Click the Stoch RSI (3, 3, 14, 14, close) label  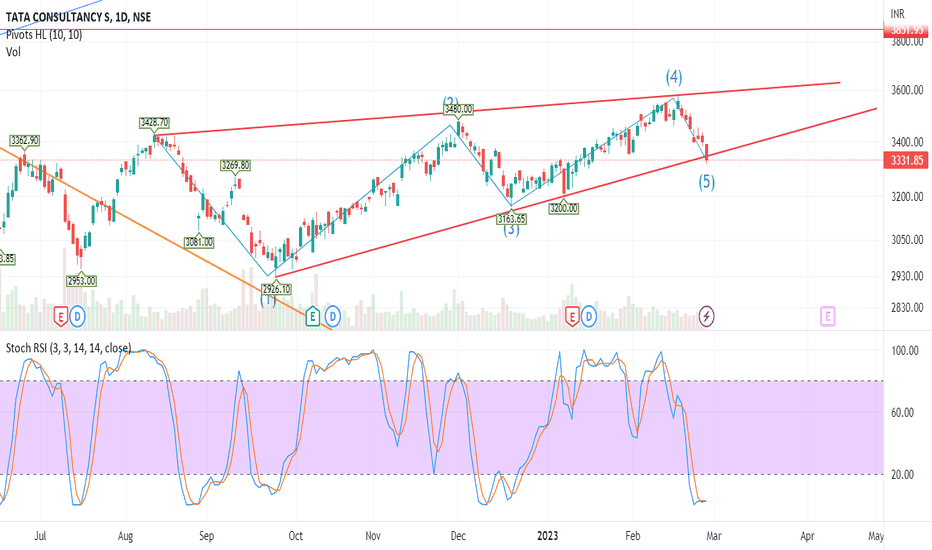[68, 348]
